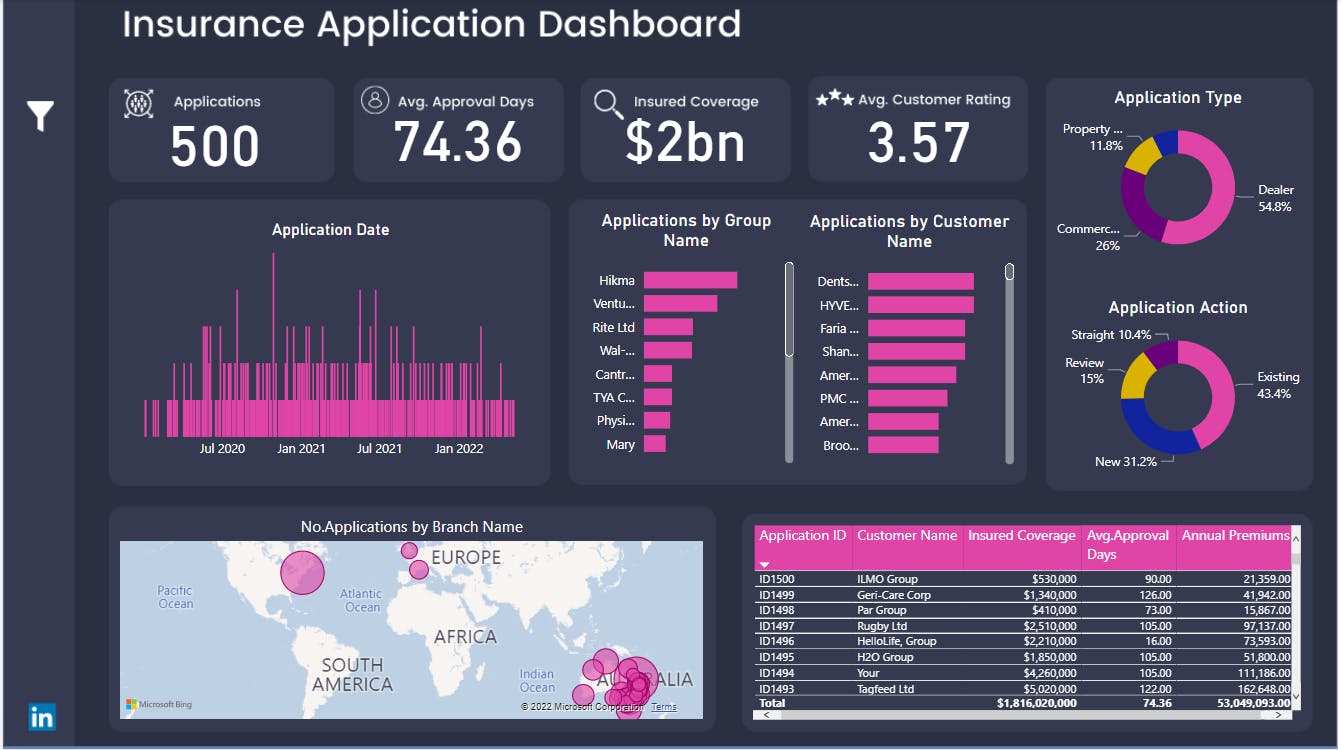Open the LinkedIn icon in the sidebar
Viewport: 1341px width, 750px height.
(42, 716)
